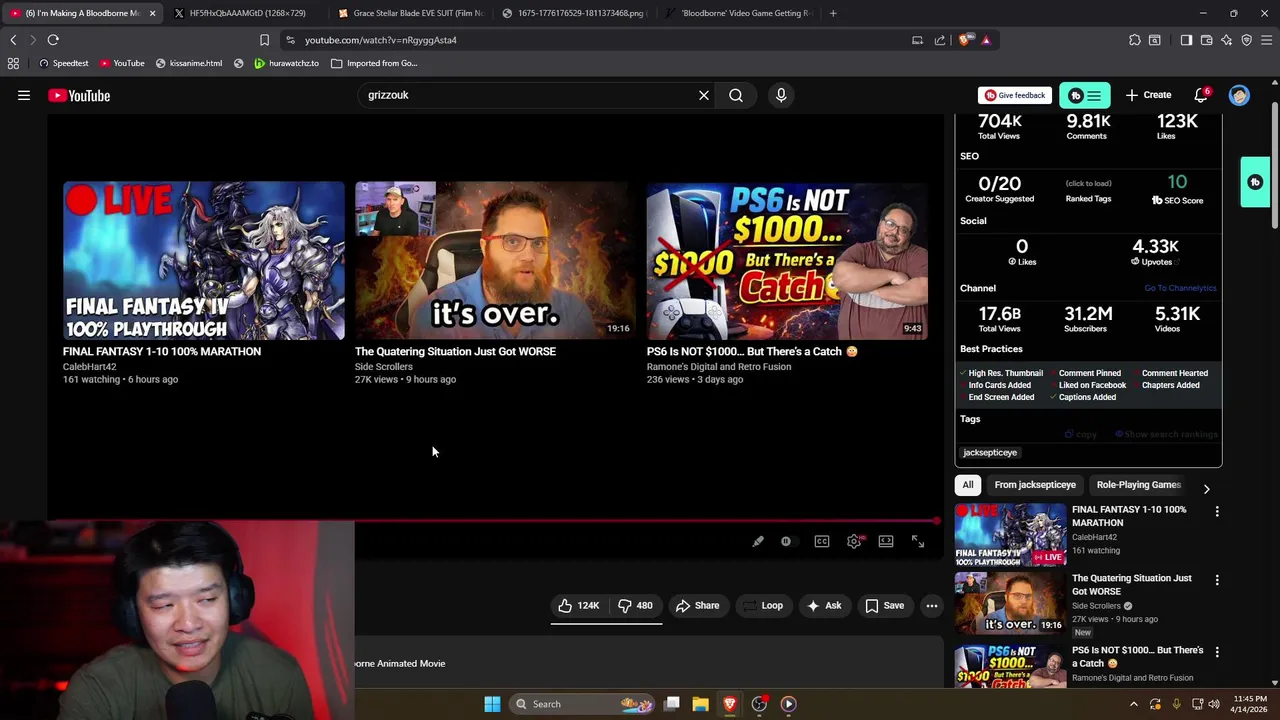This screenshot has height=720, width=1280.
Task: Open Brave Rewards triangle icon
Action: tap(986, 40)
